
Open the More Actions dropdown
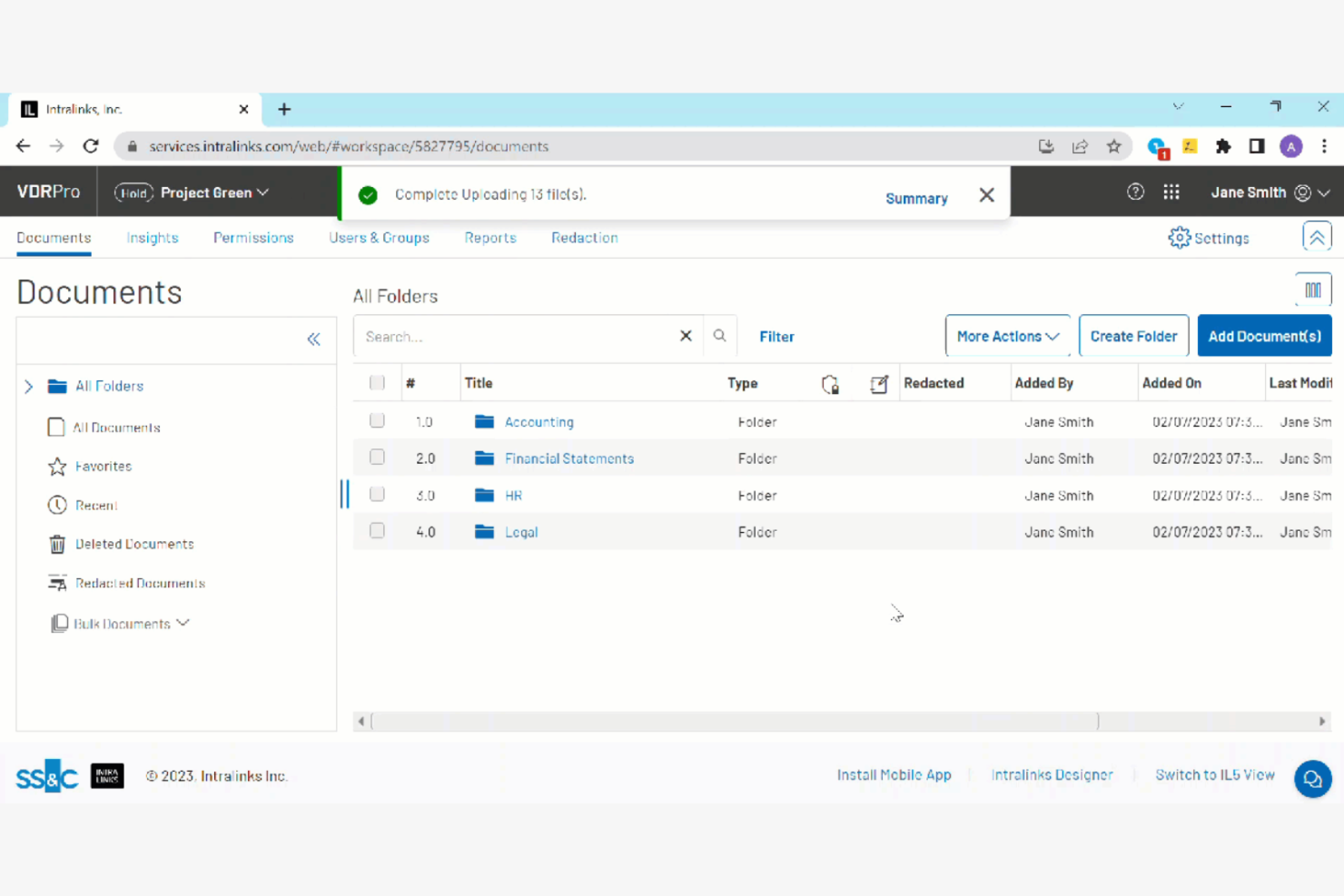point(1007,336)
